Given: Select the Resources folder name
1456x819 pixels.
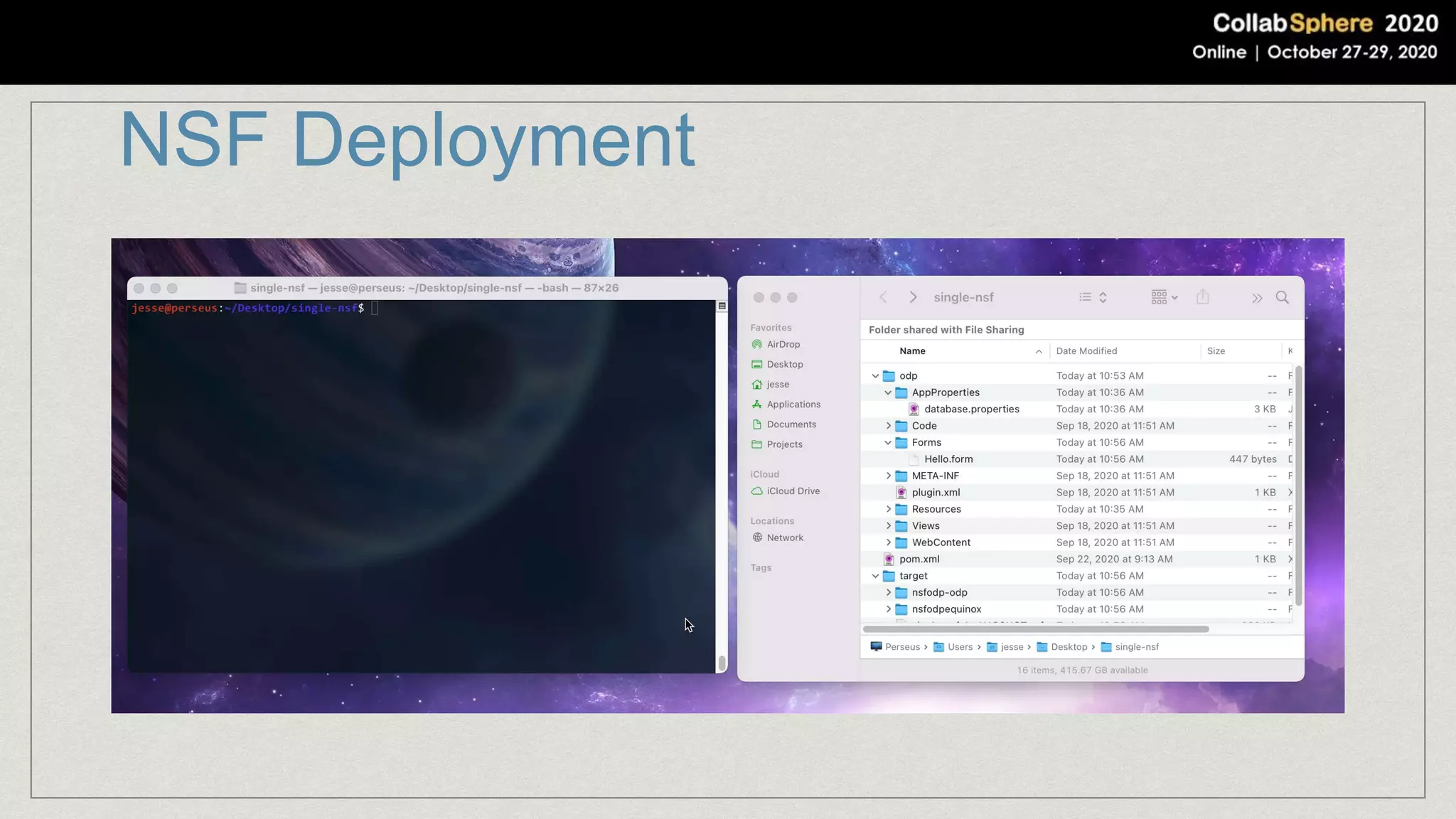Looking at the screenshot, I should [936, 509].
